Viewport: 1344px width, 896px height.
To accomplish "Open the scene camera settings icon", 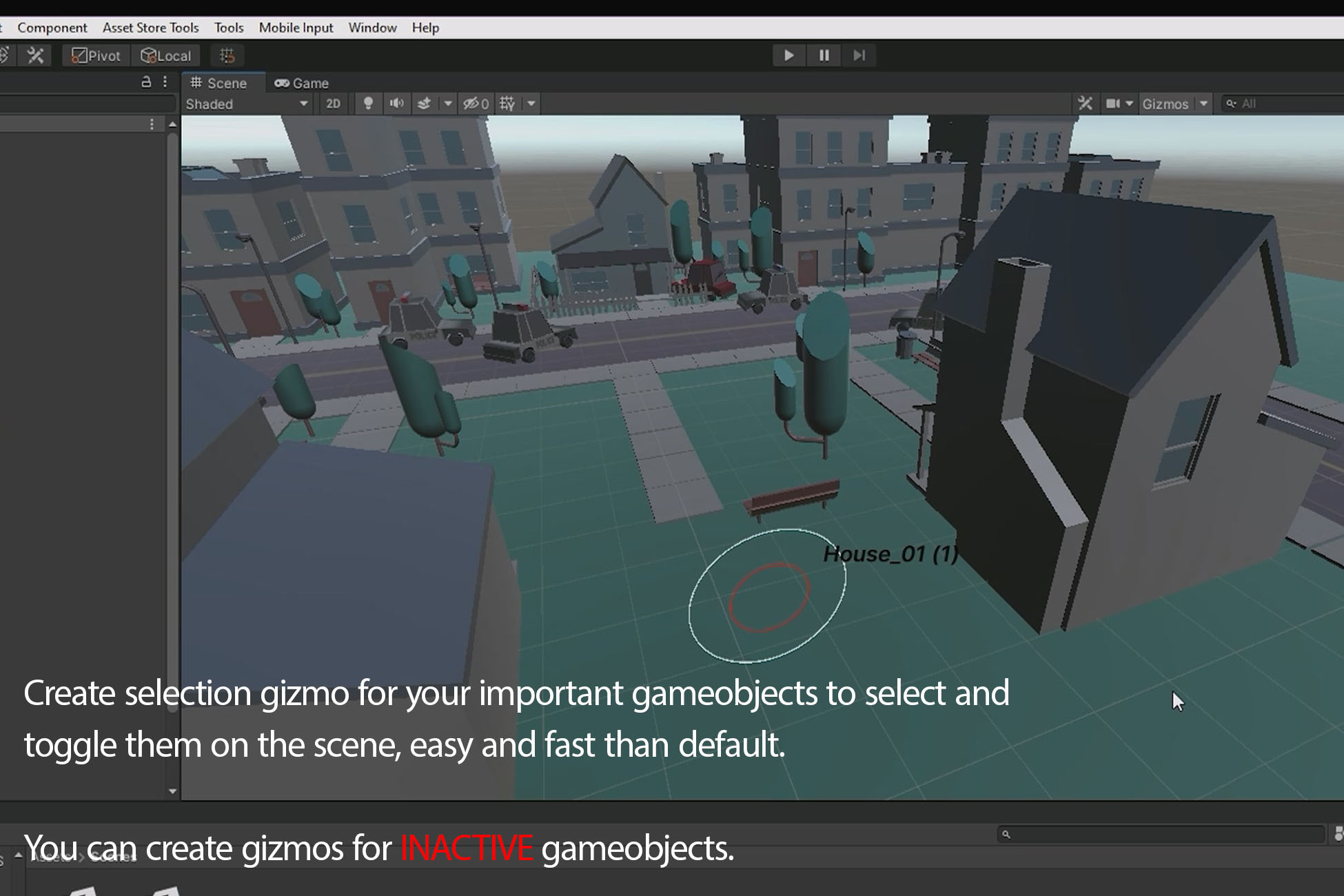I will [1114, 103].
